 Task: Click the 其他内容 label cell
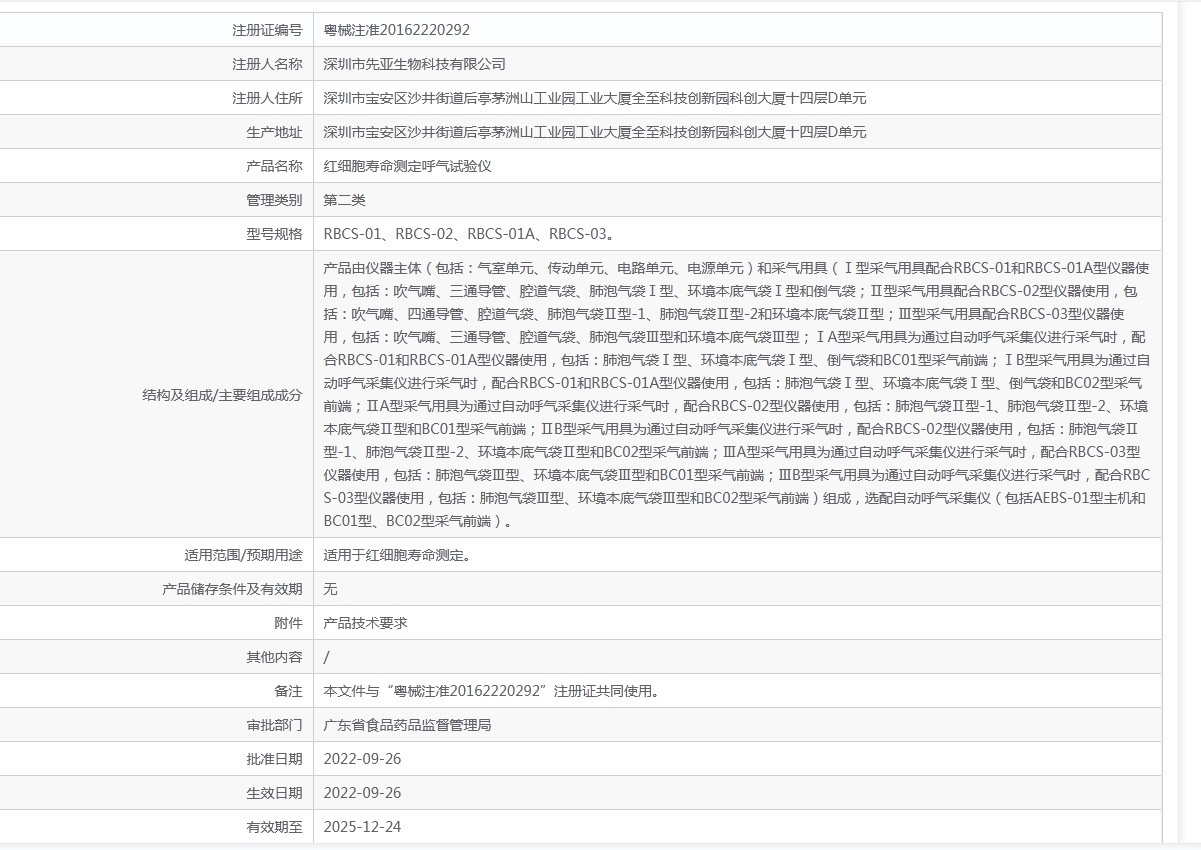tap(274, 657)
